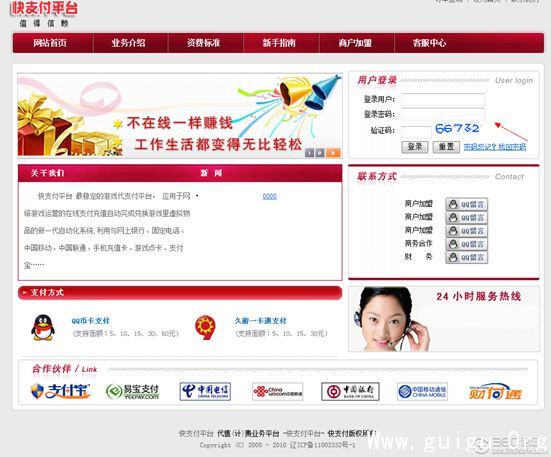
Task: Open the 易宝支付 YeePay partner logo
Action: pos(133,391)
